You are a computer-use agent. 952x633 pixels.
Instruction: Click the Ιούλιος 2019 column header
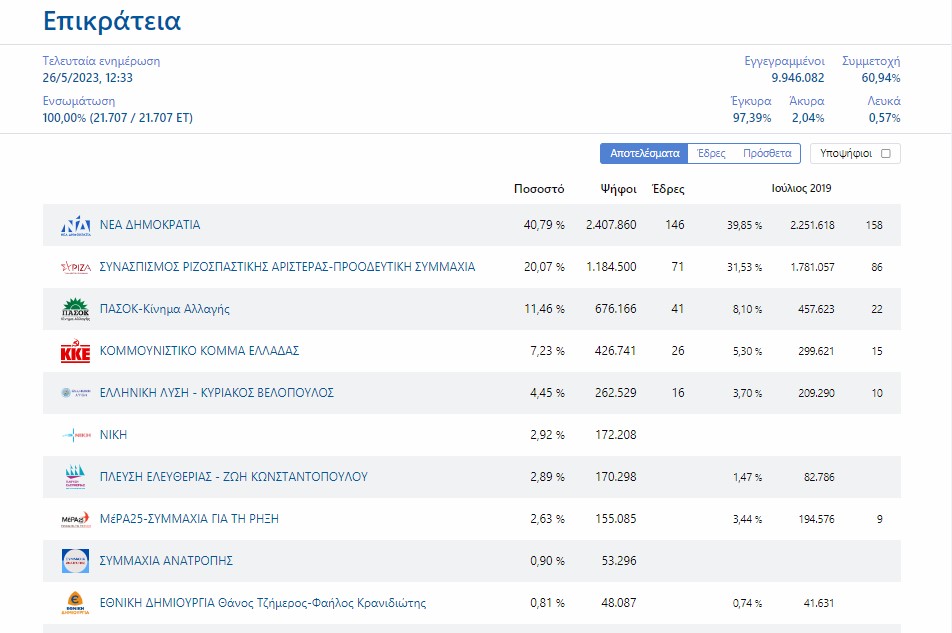click(801, 188)
